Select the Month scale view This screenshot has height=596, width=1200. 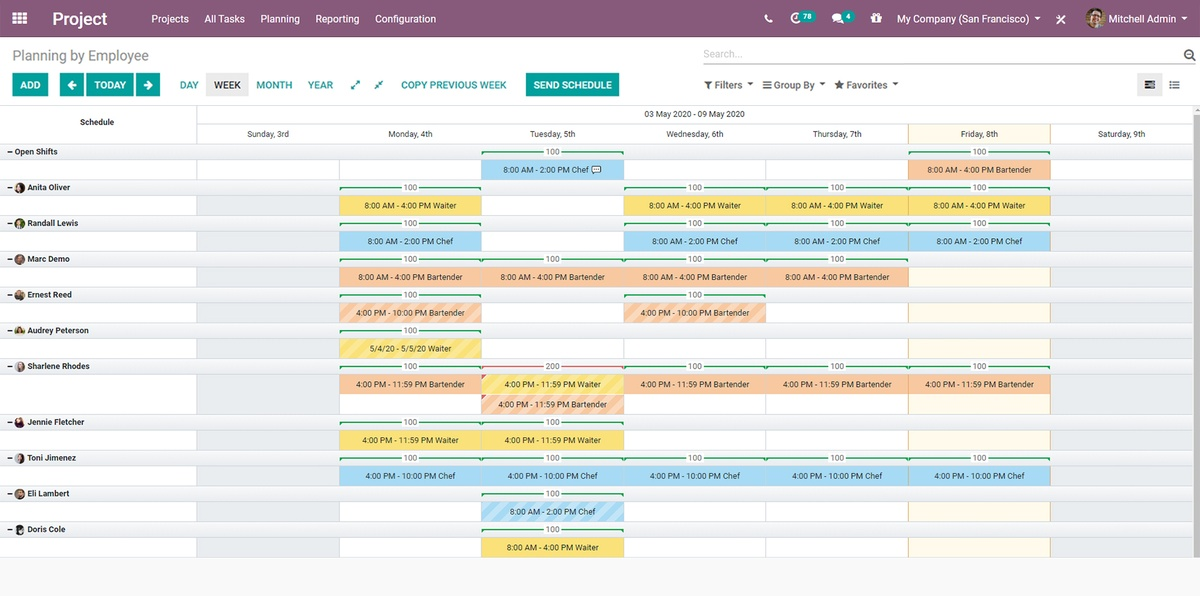[x=274, y=85]
